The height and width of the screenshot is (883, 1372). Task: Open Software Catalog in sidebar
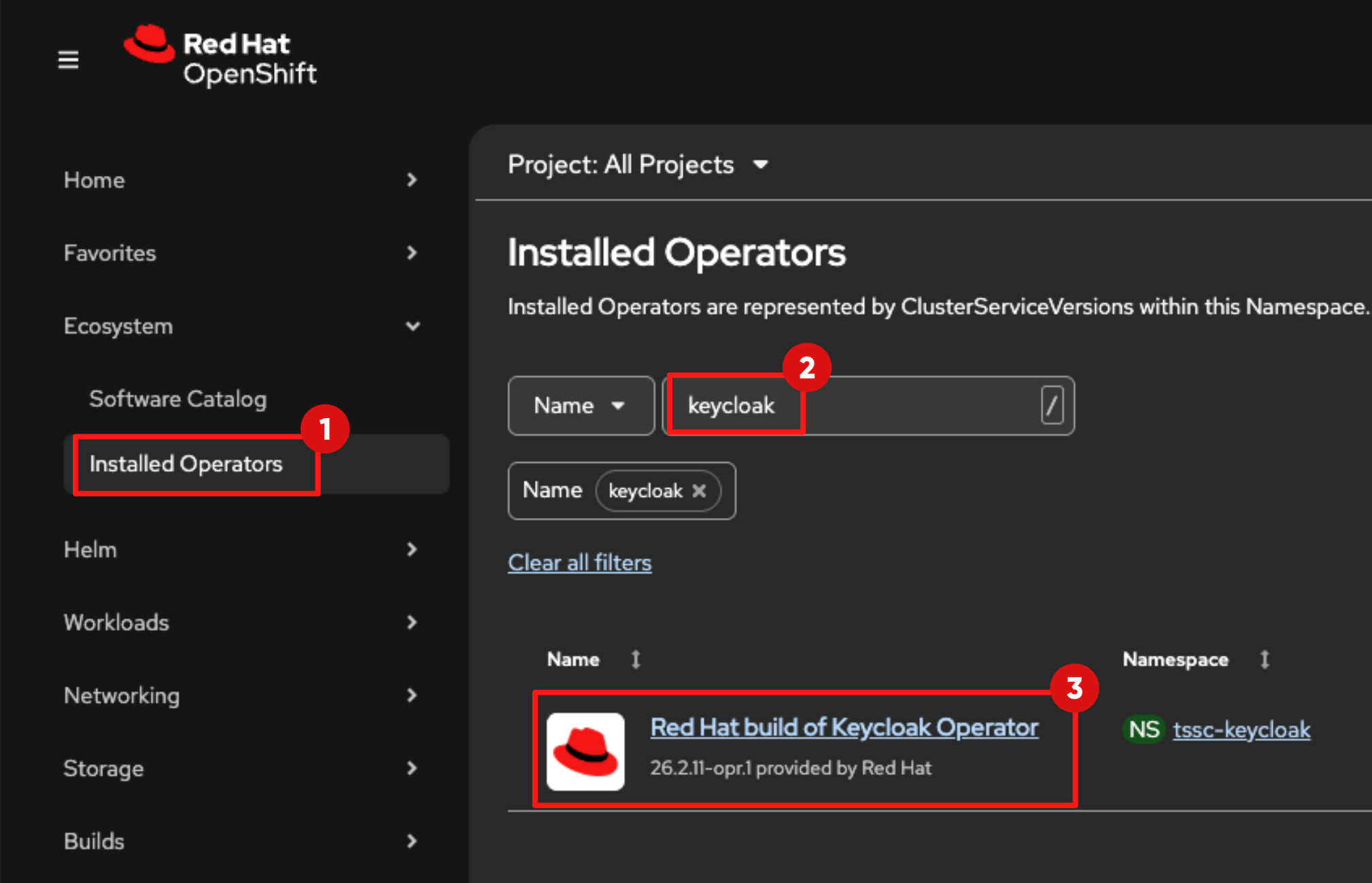177,399
